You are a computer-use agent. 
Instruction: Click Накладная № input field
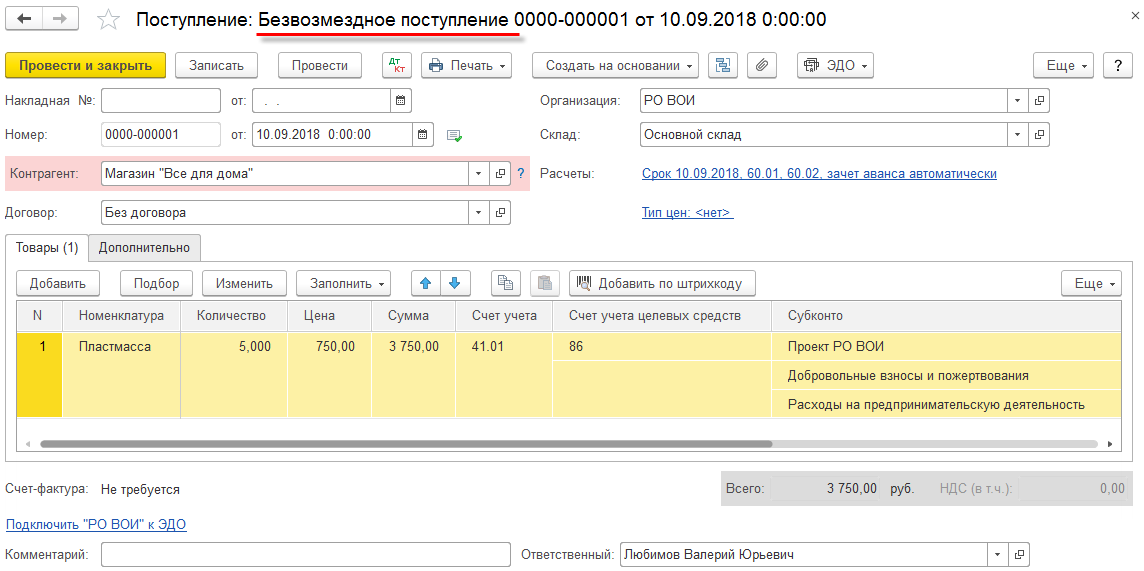tap(161, 101)
